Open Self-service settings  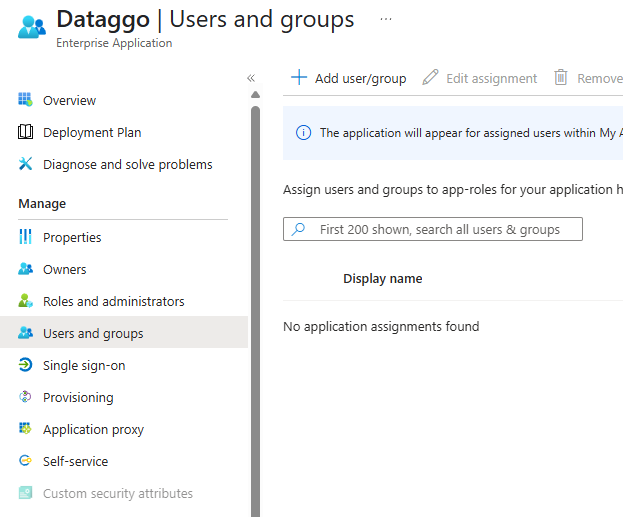(75, 461)
